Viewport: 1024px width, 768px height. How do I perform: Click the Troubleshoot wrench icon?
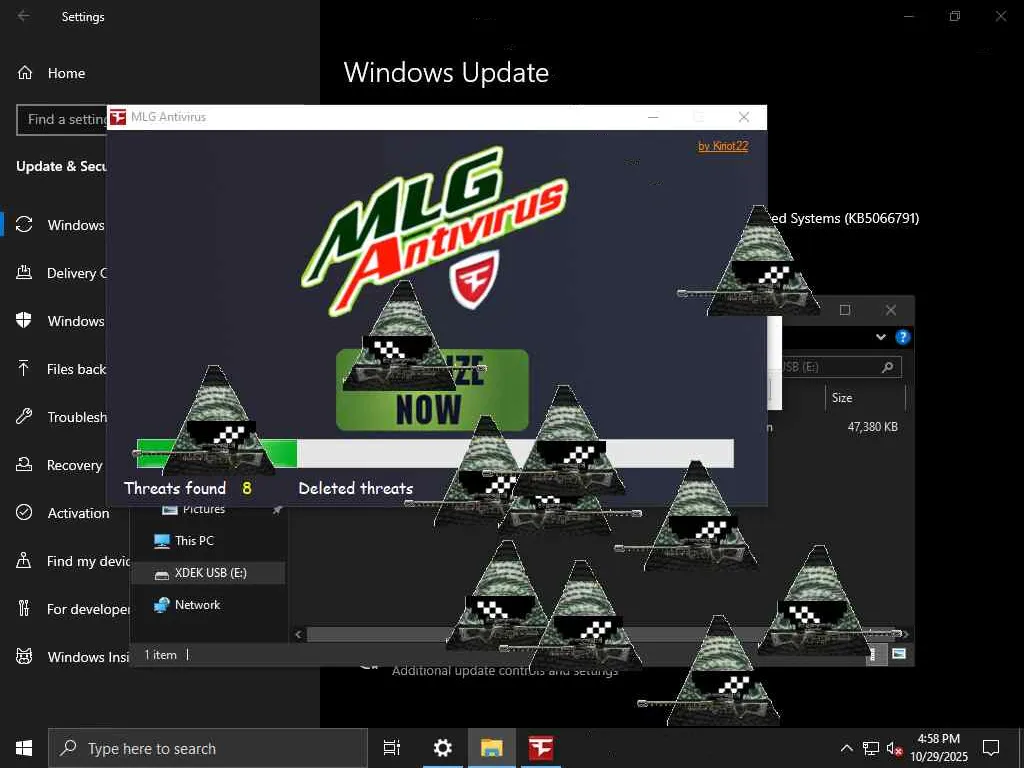[24, 416]
